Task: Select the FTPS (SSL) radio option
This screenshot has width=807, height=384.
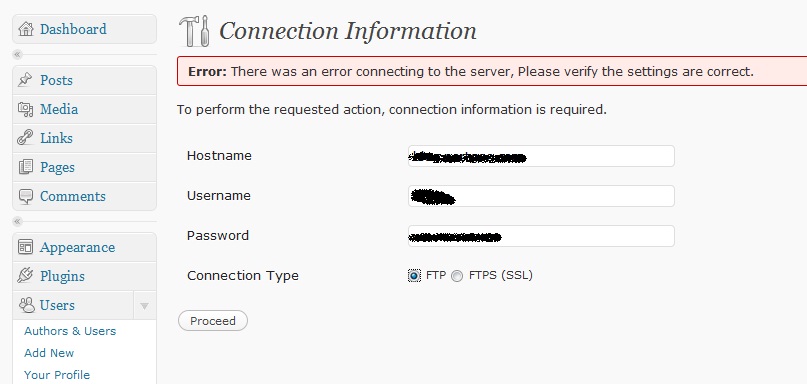Action: (x=457, y=276)
